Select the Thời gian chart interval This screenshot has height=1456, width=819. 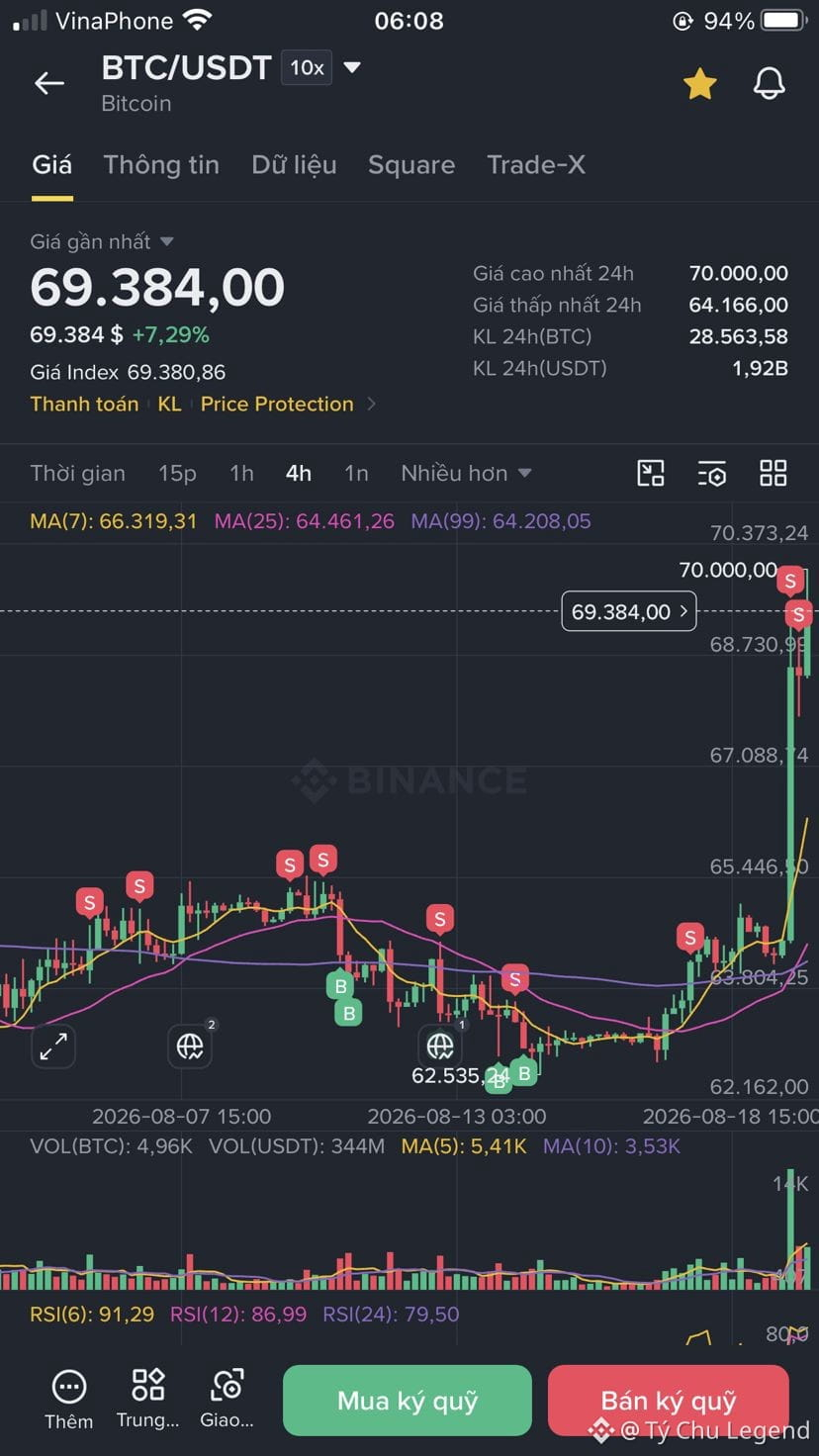[77, 473]
